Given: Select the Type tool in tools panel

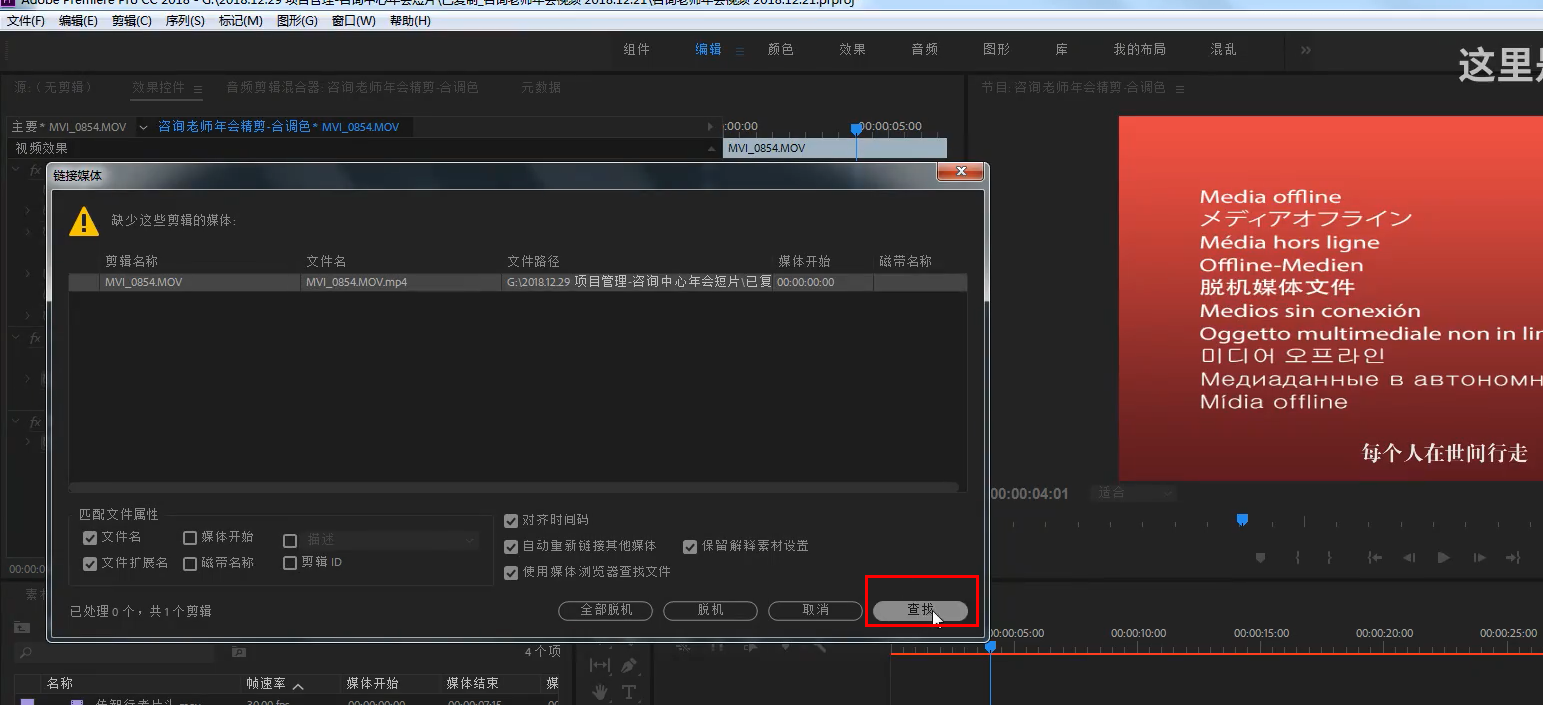Looking at the screenshot, I should [x=629, y=692].
